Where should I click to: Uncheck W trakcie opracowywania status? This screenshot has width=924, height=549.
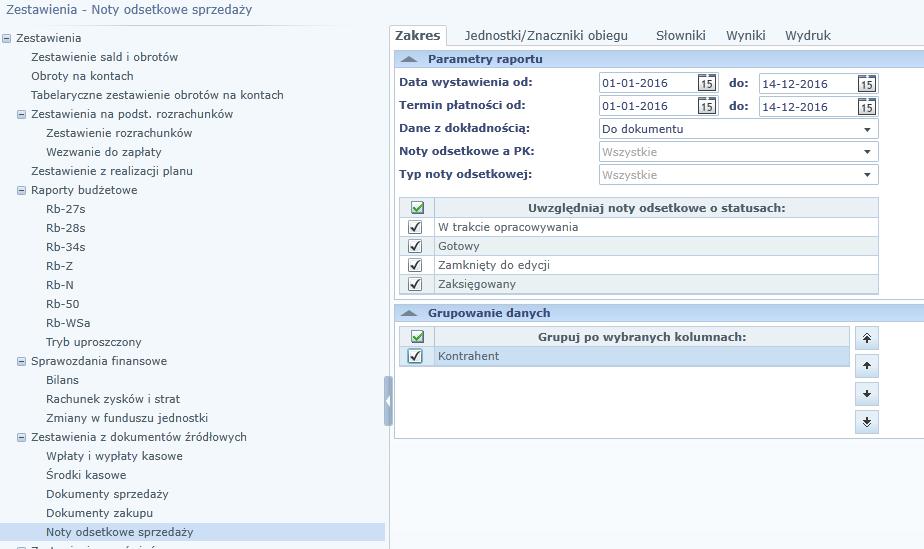tap(415, 227)
